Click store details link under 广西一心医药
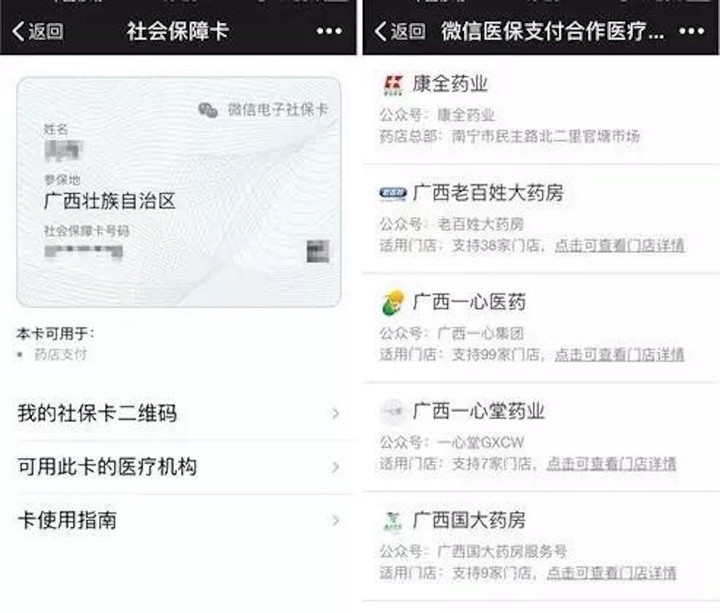This screenshot has height=613, width=720. point(619,354)
